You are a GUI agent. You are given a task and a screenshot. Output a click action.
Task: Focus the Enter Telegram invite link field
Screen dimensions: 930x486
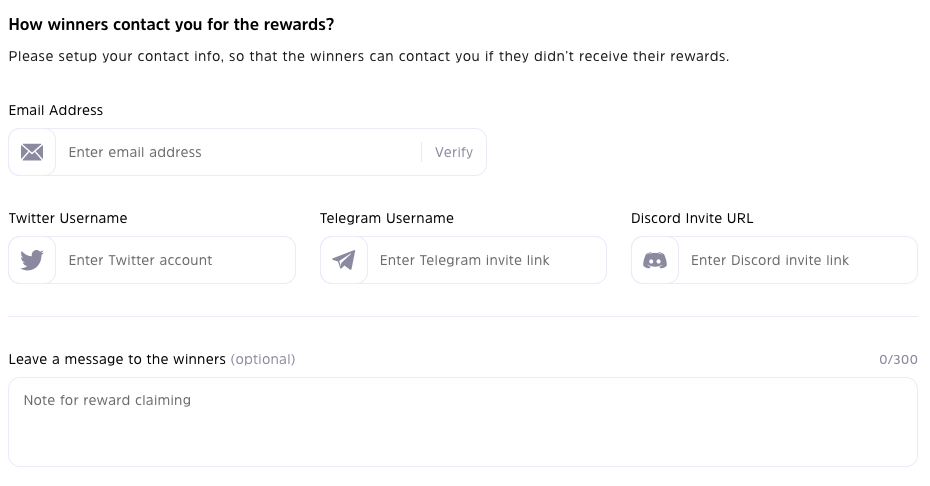[485, 260]
